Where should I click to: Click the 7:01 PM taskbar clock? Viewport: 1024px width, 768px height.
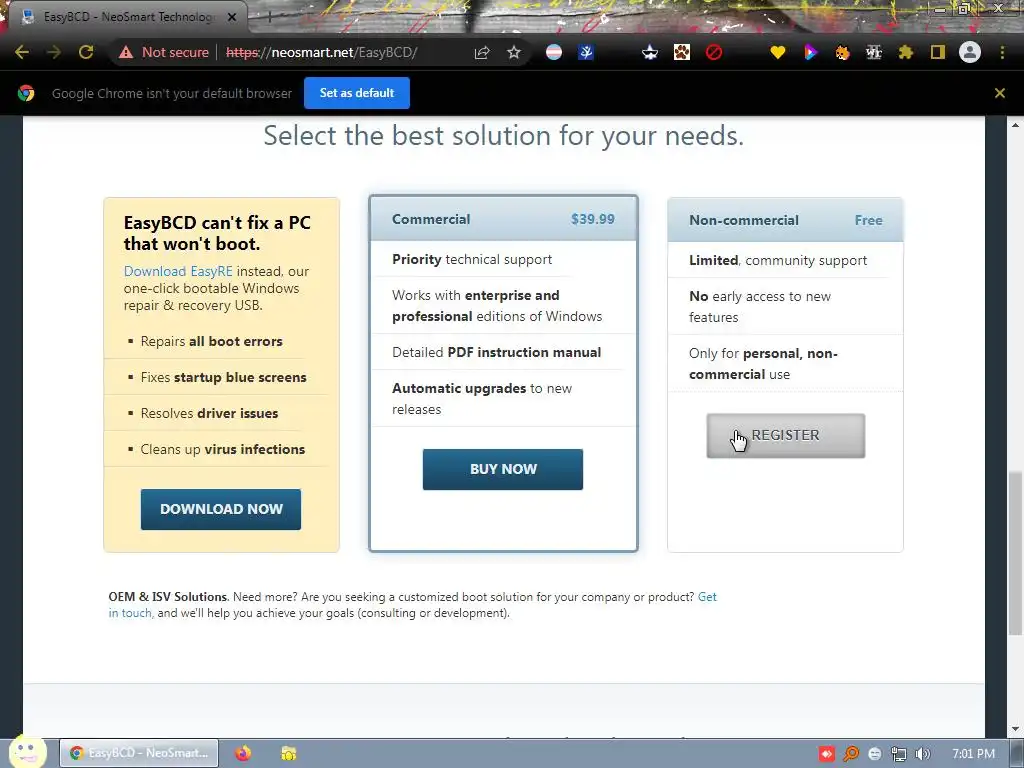coord(973,754)
